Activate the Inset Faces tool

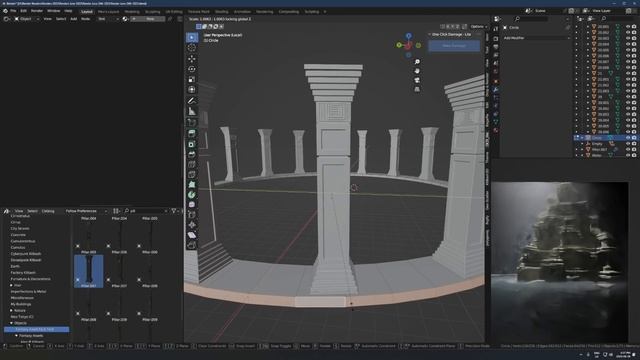click(x=192, y=144)
